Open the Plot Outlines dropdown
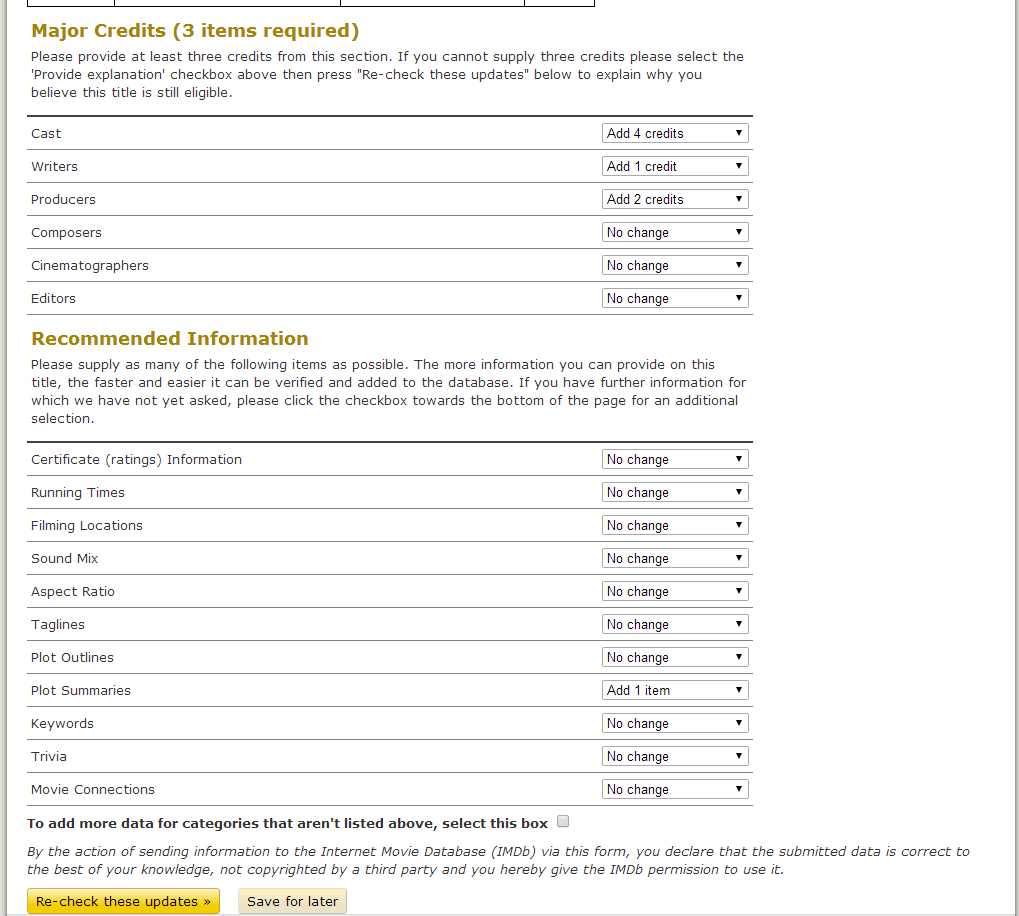Viewport: 1019px width, 916px height. pos(675,657)
